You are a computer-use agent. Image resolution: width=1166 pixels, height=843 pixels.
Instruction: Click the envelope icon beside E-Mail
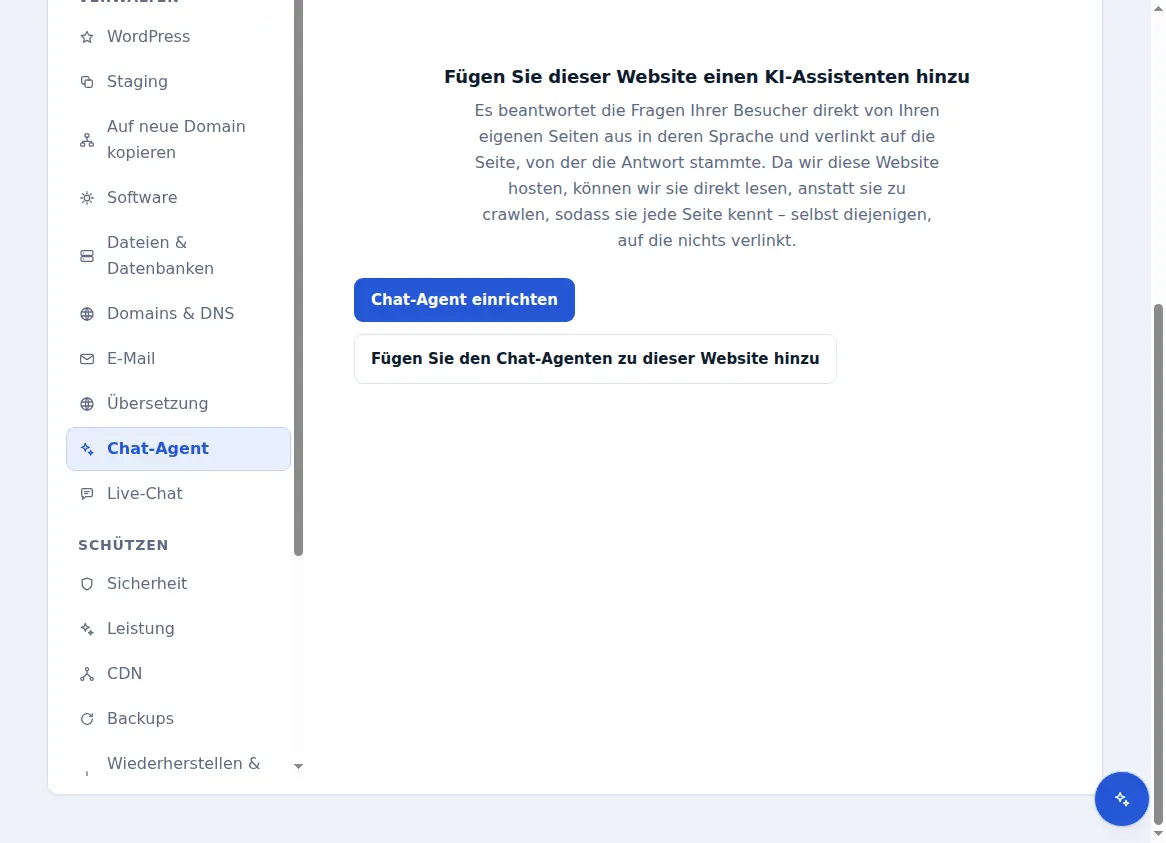[x=87, y=359]
